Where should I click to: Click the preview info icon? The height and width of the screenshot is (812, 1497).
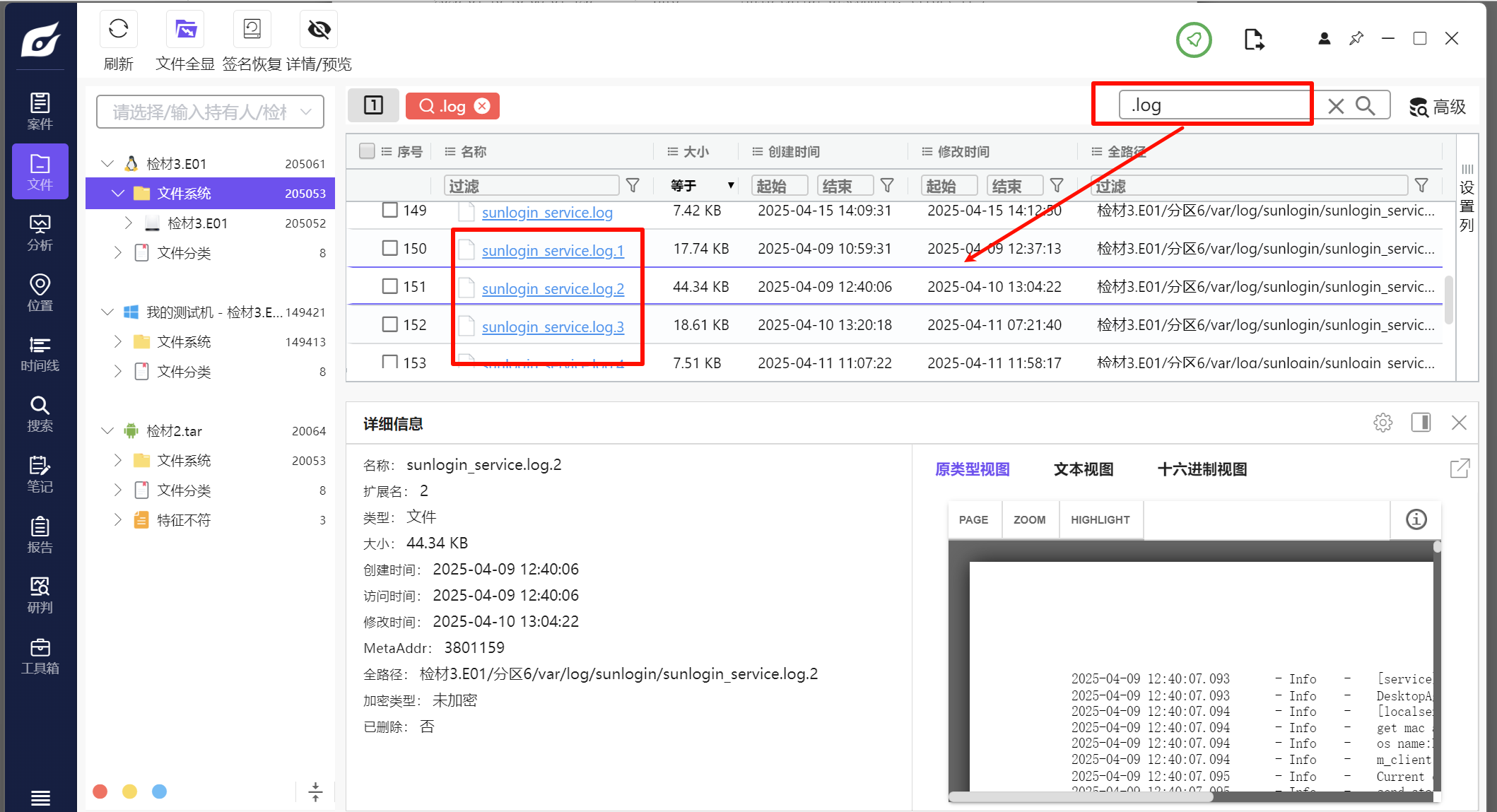[1416, 519]
